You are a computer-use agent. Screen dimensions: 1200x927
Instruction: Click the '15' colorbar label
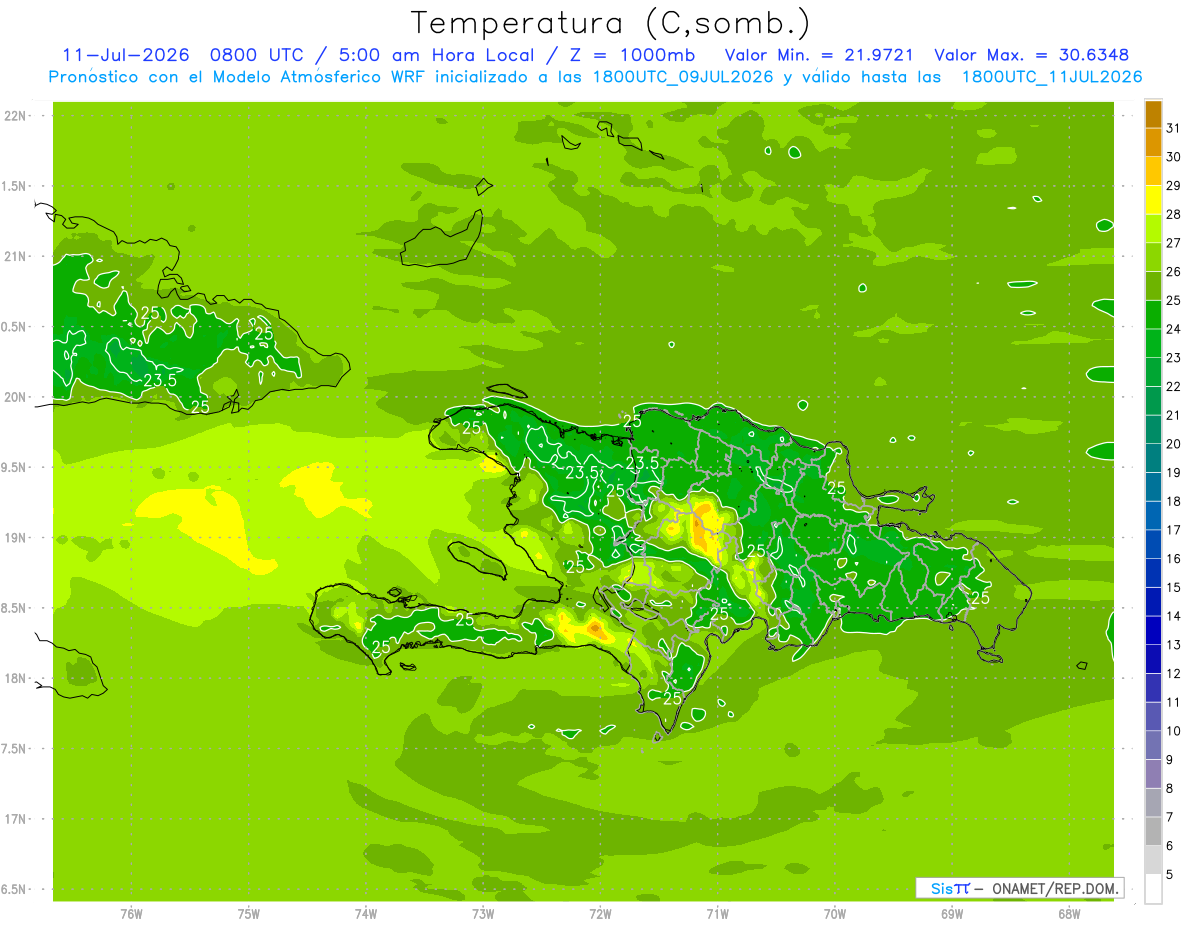coord(1173,588)
